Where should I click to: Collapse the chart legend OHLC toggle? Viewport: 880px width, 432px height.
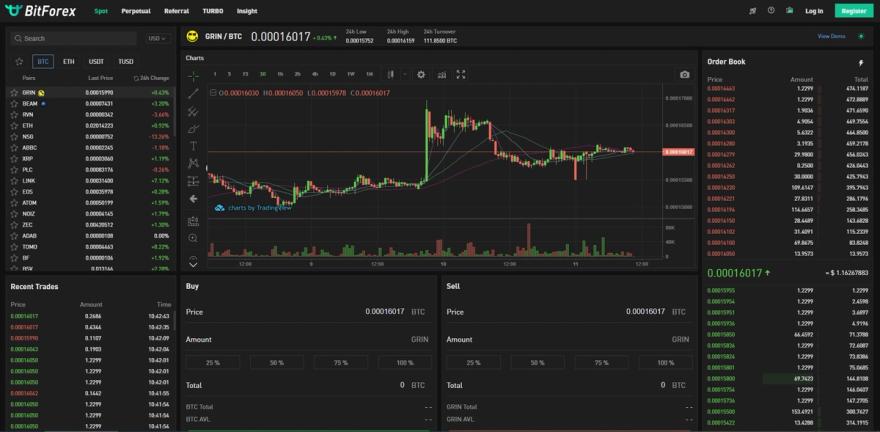[213, 93]
